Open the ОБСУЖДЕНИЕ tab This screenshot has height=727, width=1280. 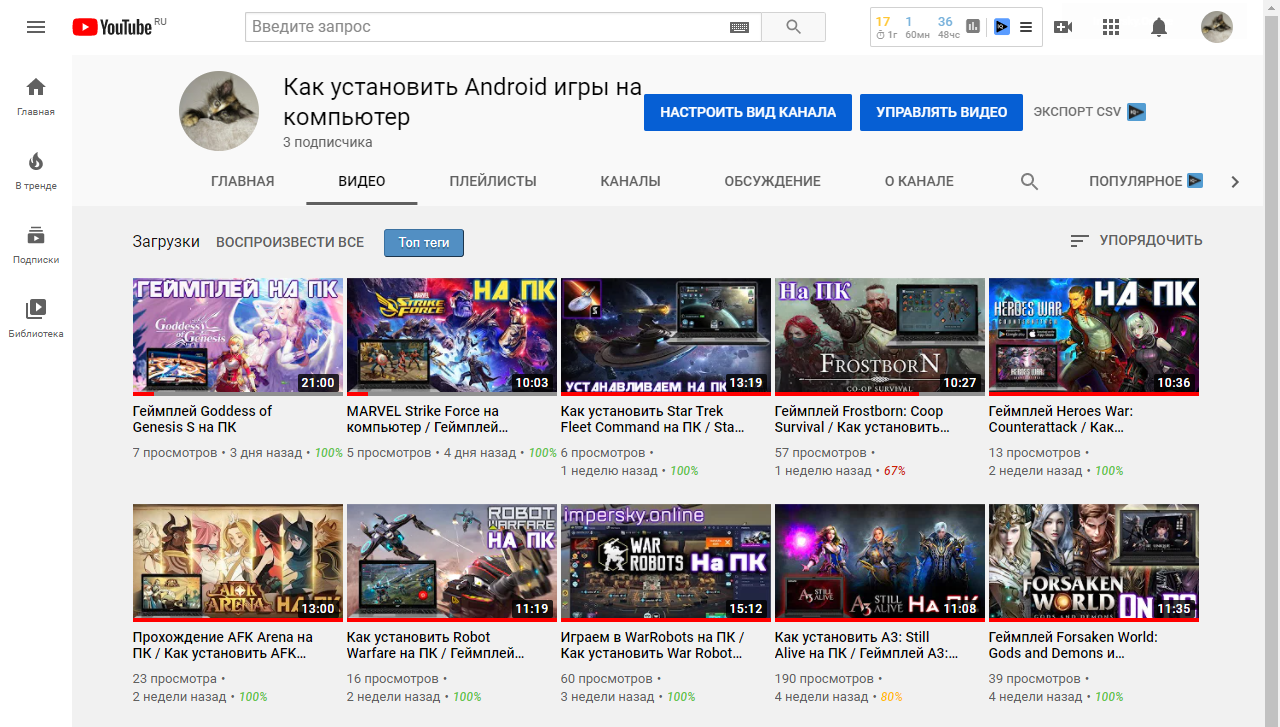(772, 181)
